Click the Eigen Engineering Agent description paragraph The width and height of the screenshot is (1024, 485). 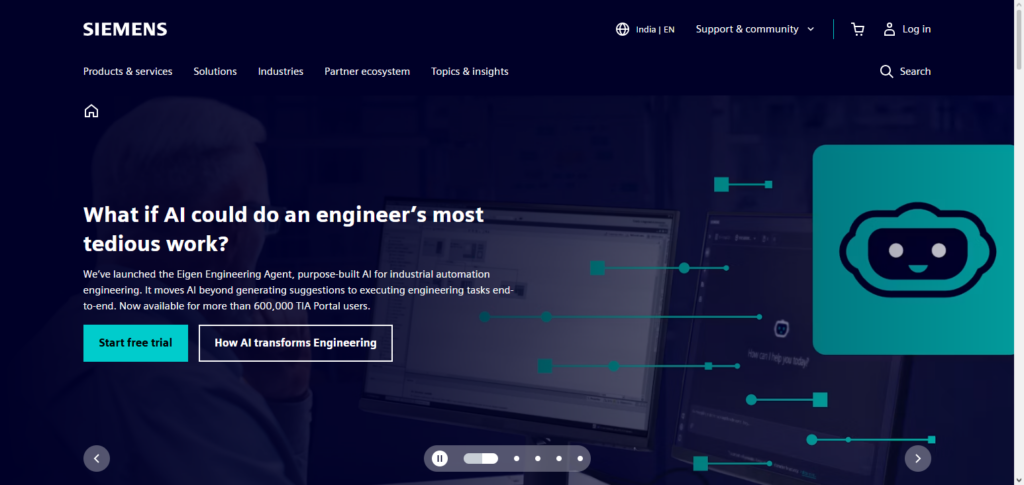pyautogui.click(x=298, y=290)
